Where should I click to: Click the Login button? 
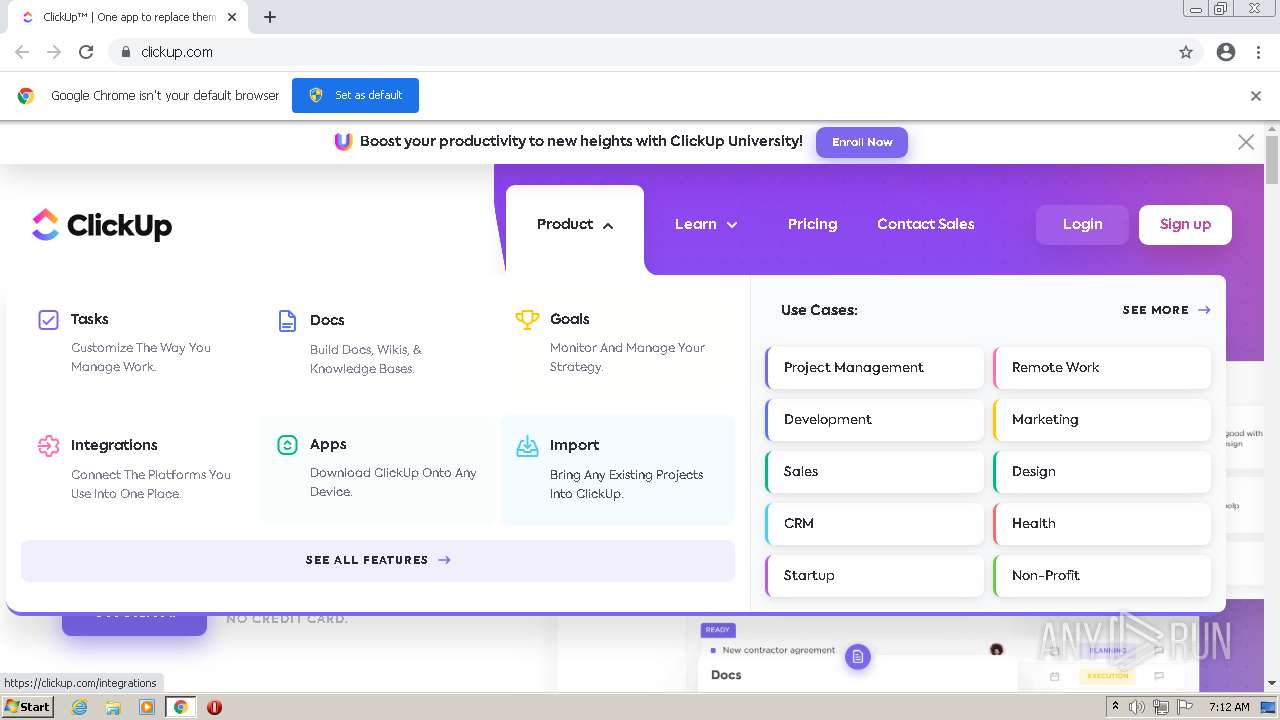pyautogui.click(x=1082, y=225)
